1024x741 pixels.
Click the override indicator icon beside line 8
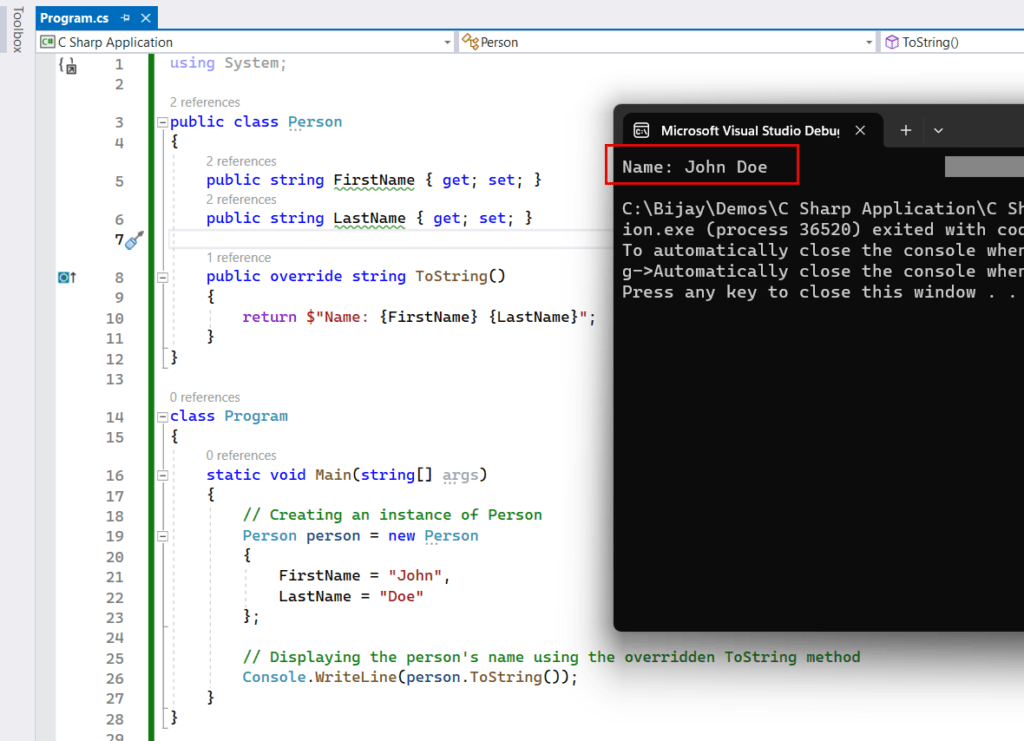pos(66,276)
